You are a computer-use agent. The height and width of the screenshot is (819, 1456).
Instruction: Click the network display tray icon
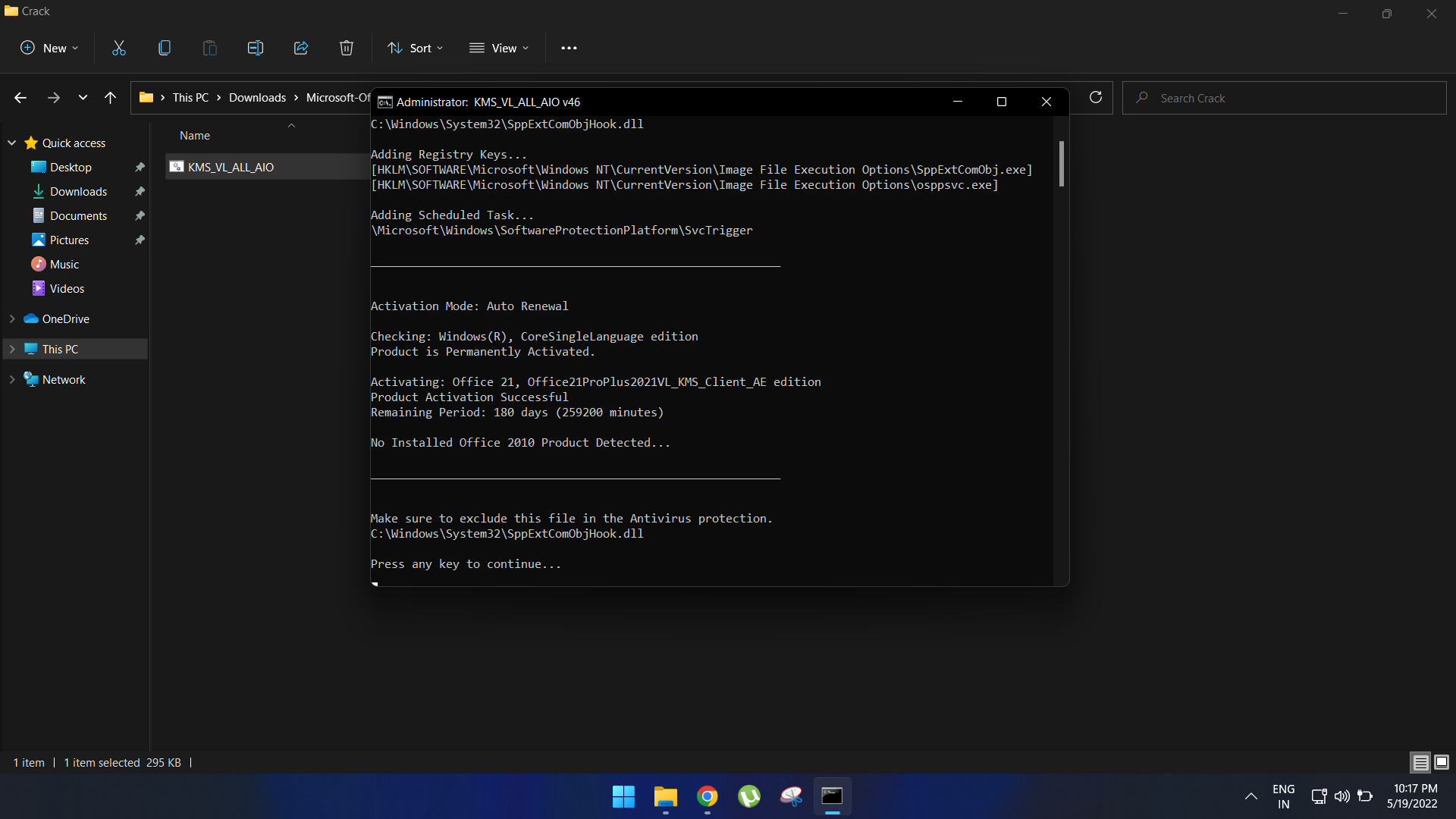click(x=1319, y=796)
